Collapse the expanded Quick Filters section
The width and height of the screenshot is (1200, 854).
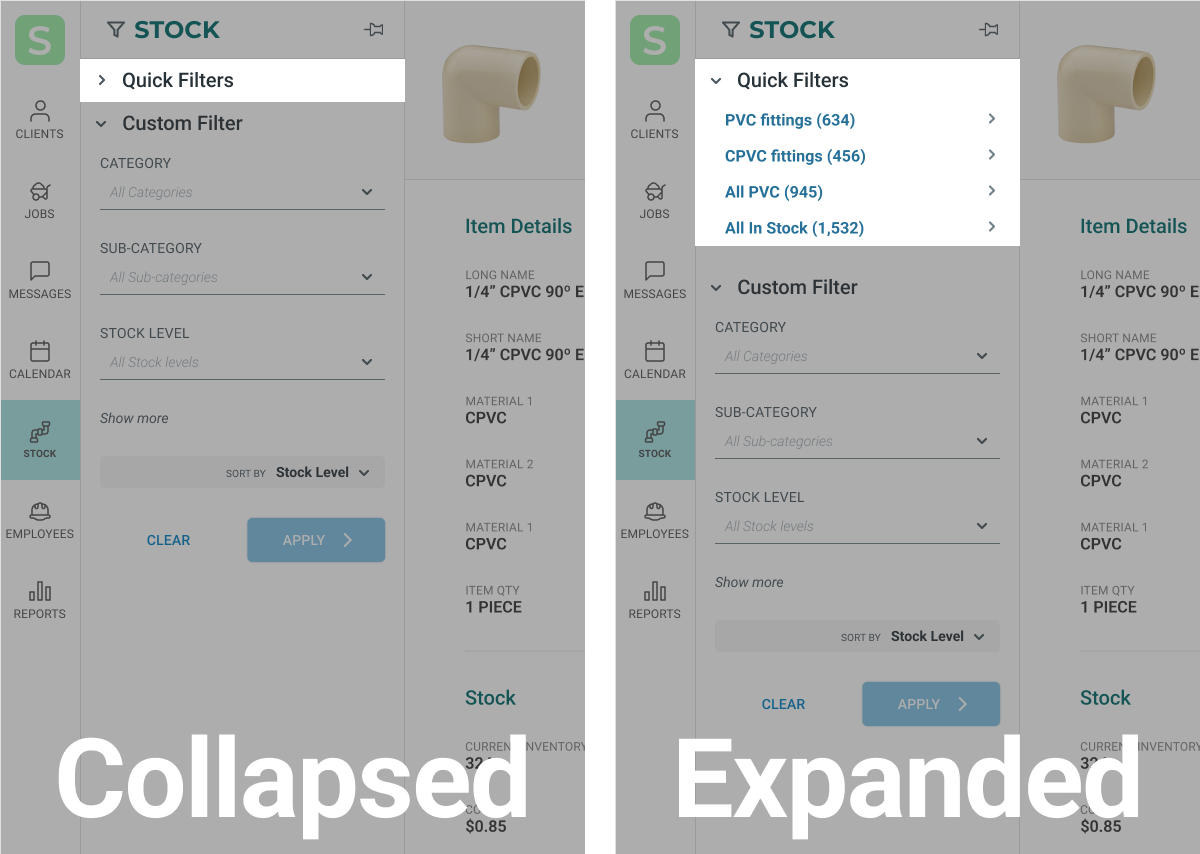857,80
